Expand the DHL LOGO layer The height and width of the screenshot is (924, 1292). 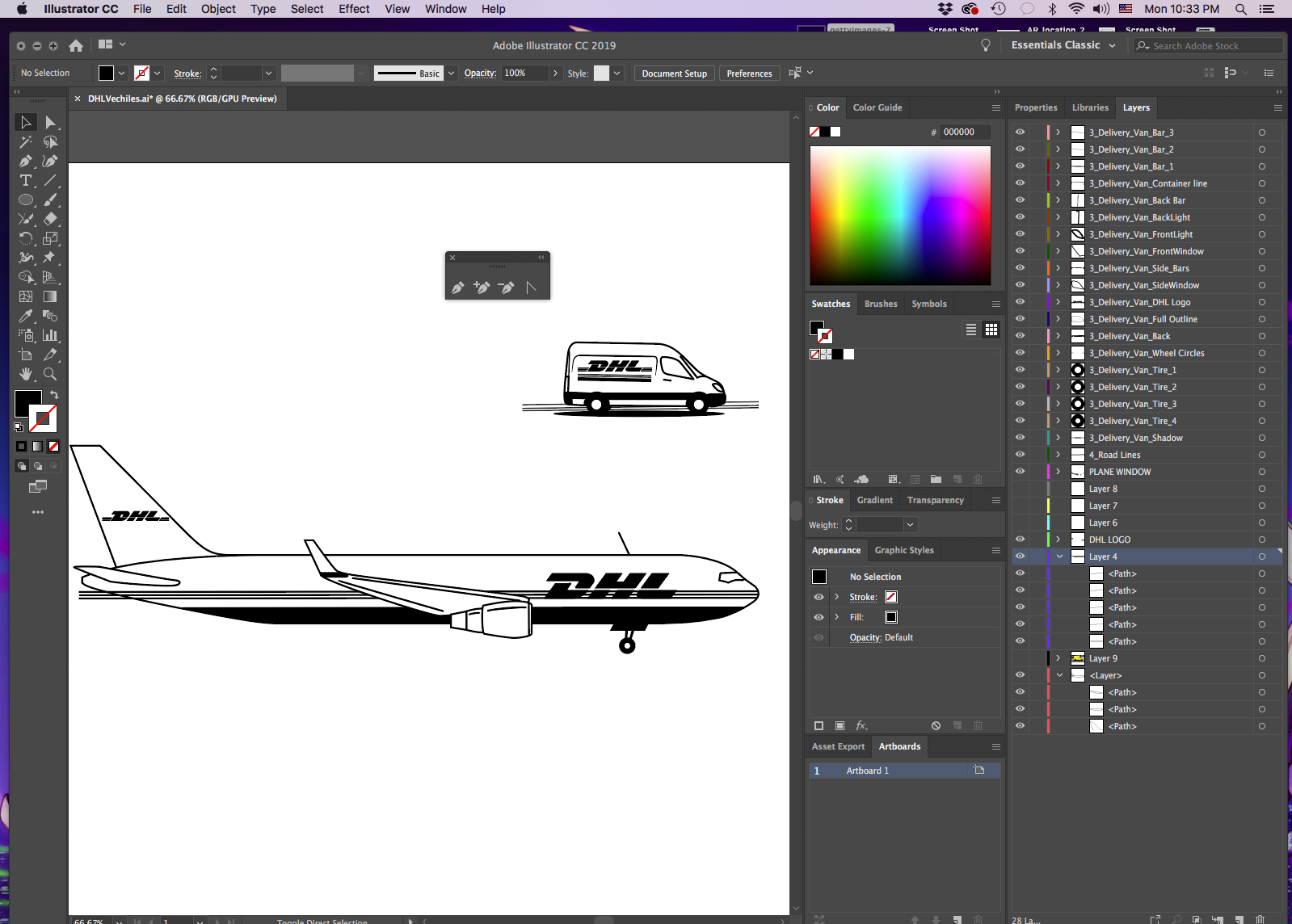1058,540
